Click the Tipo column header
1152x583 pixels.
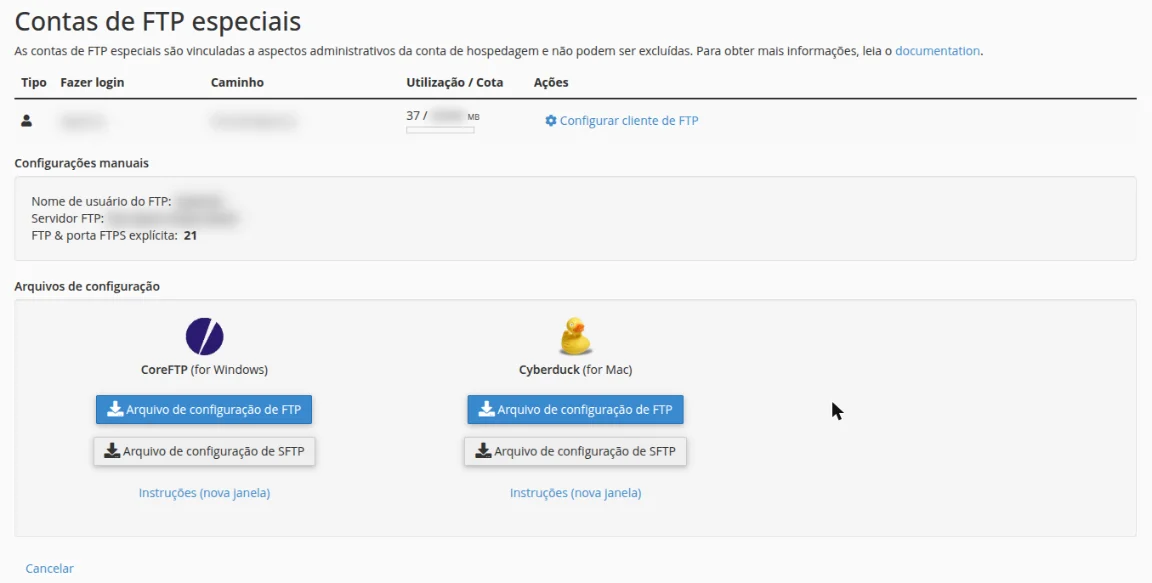34,82
